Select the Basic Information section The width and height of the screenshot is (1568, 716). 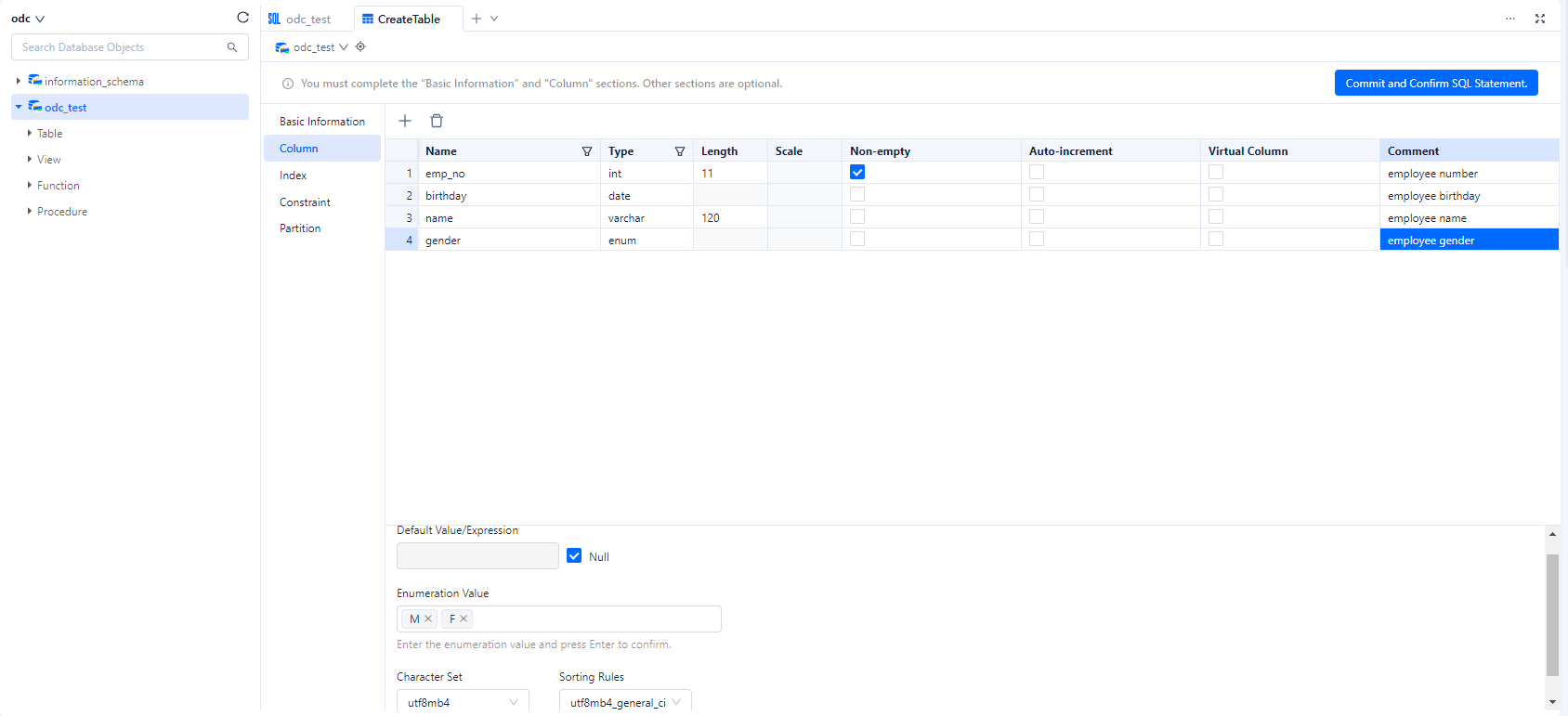coord(322,122)
